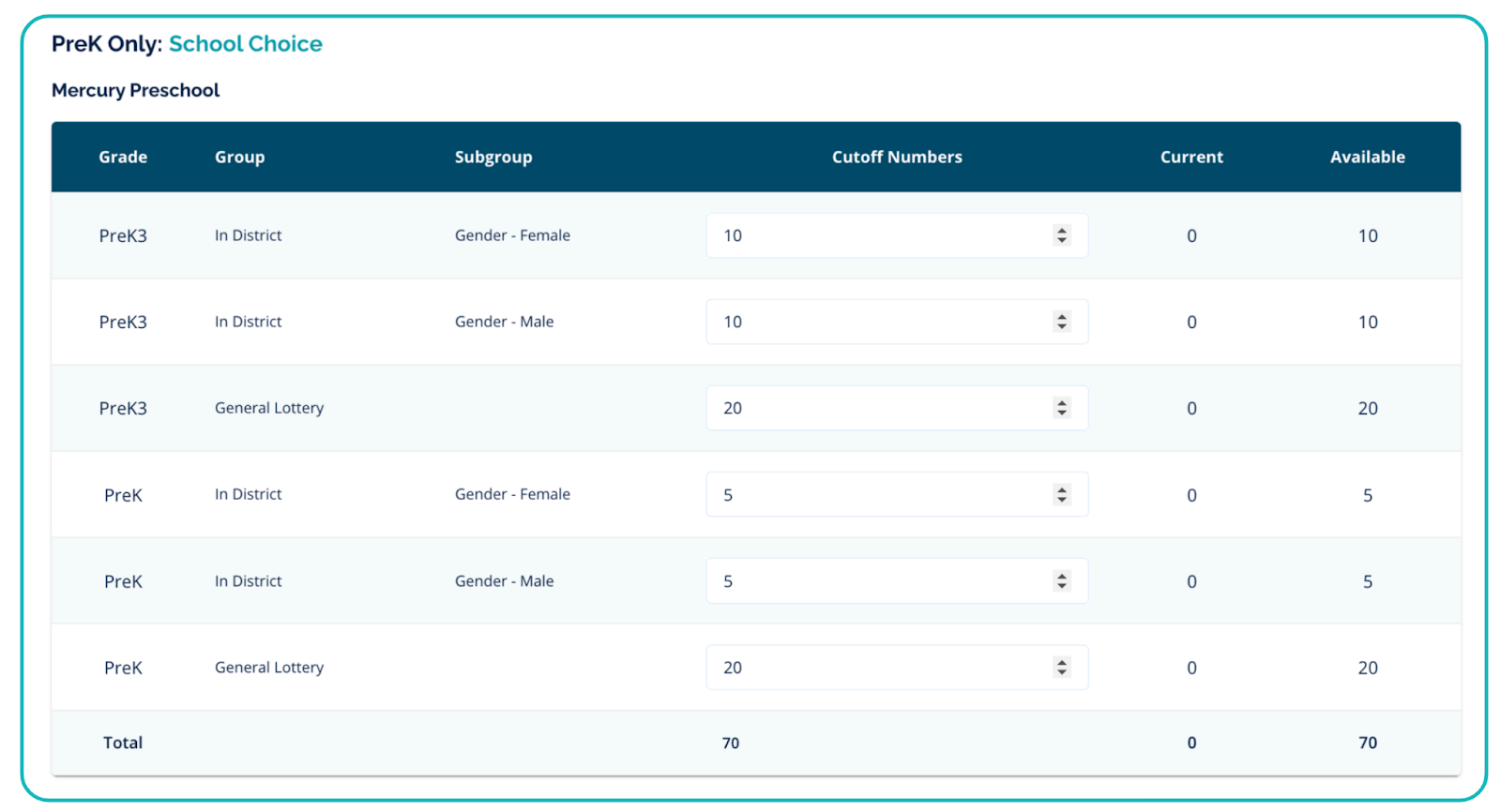The image size is (1501, 812).
Task: Click the School Choice link in heading
Action: [x=245, y=44]
